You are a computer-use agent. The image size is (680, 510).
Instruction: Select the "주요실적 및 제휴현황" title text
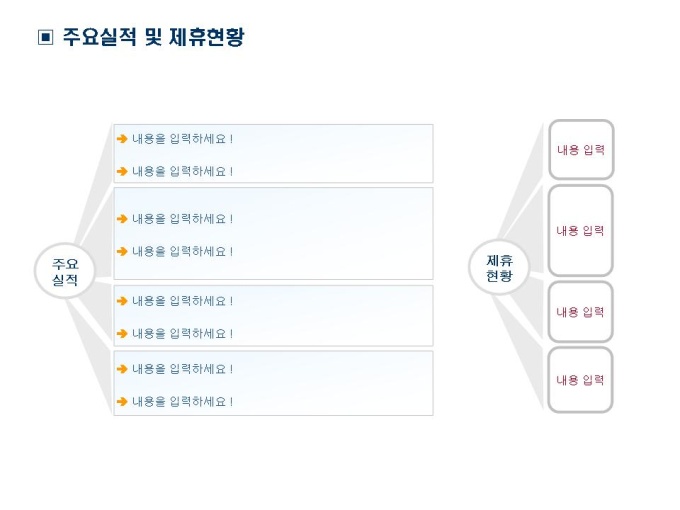tap(153, 38)
